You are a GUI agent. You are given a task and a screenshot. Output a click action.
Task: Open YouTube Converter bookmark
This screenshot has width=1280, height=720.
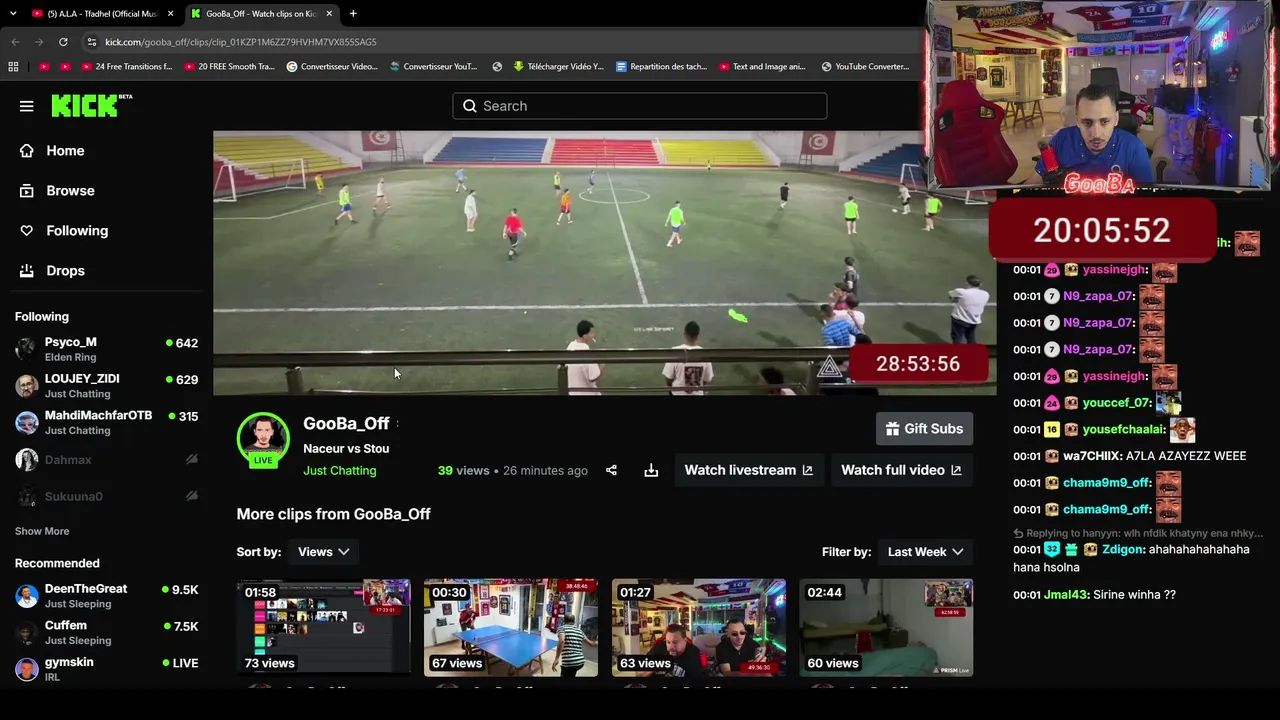(865, 67)
